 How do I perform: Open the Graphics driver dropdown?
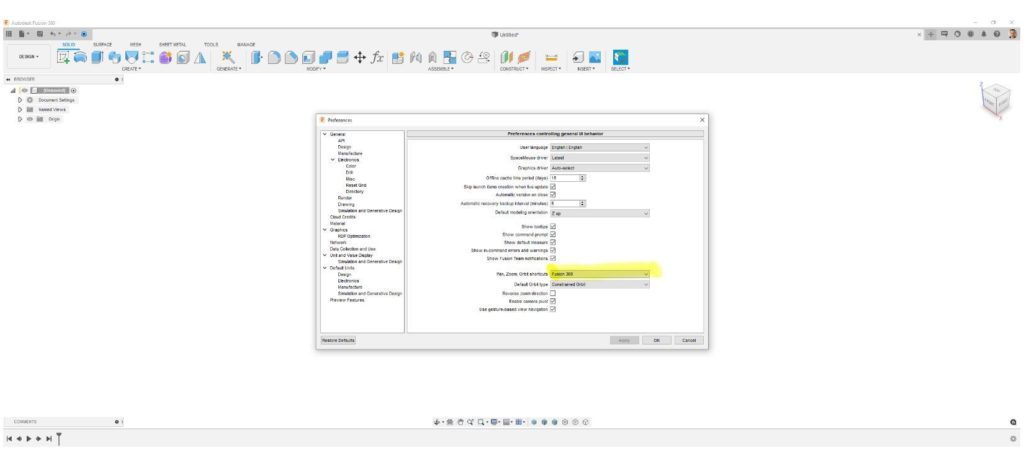[600, 168]
